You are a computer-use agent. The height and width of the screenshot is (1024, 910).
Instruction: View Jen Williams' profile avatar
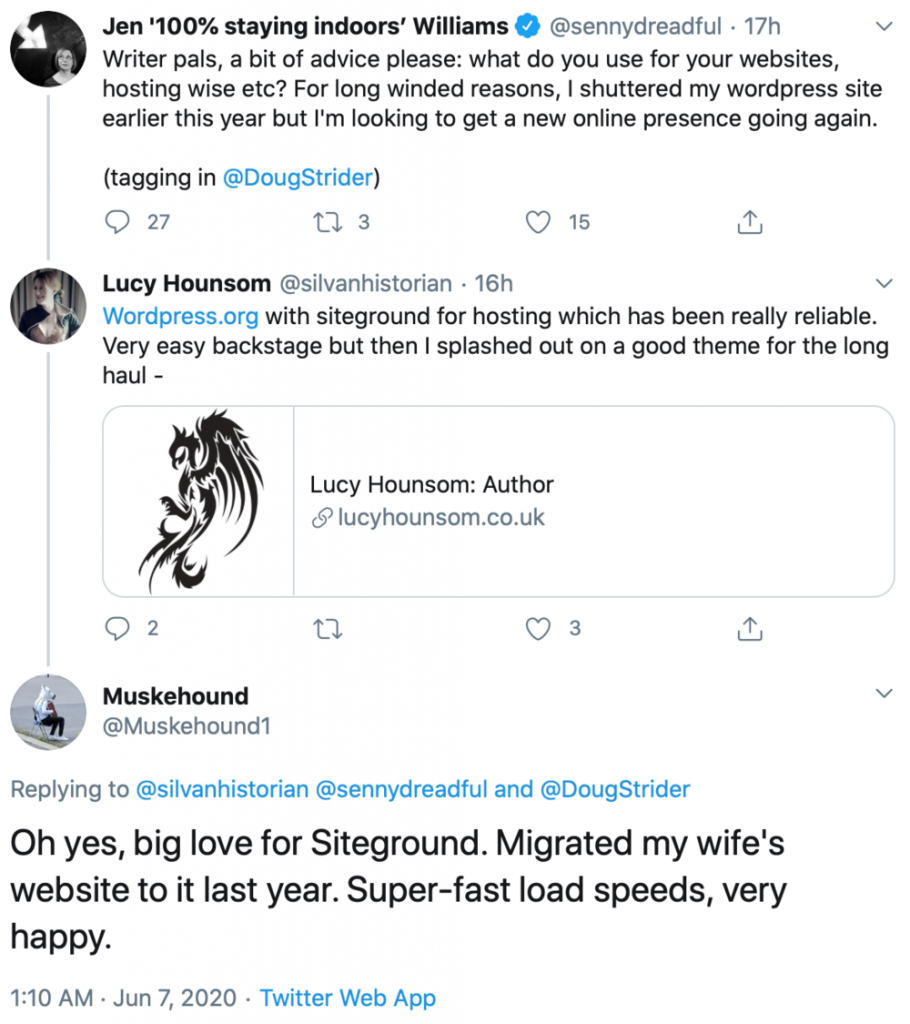[48, 49]
